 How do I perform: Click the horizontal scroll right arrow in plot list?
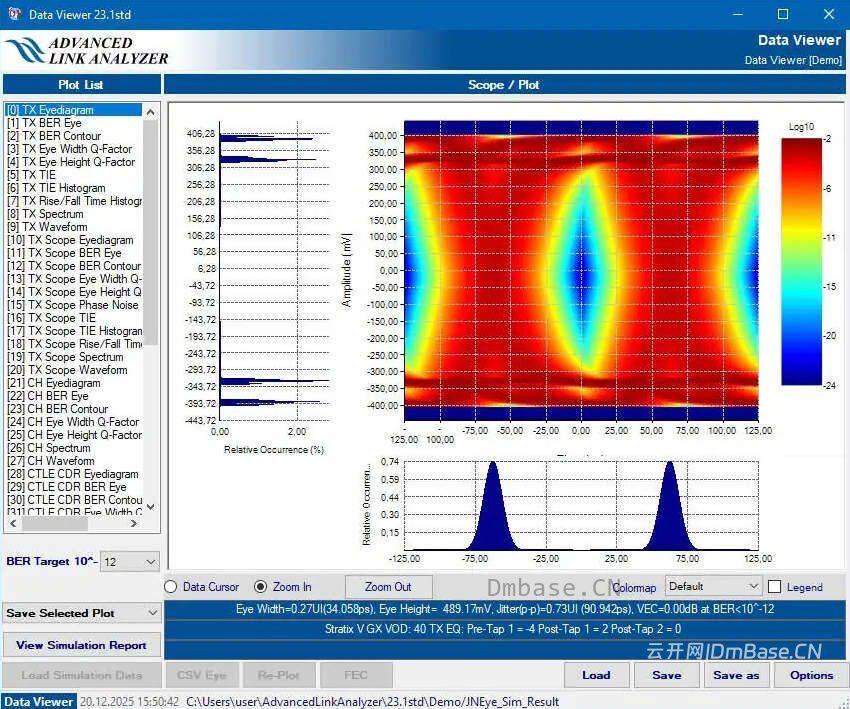pos(133,524)
